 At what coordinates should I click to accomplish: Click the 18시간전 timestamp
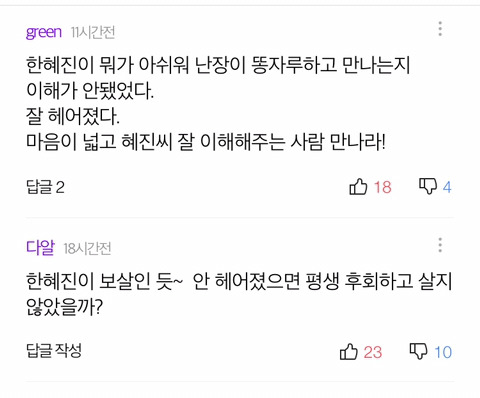point(87,249)
